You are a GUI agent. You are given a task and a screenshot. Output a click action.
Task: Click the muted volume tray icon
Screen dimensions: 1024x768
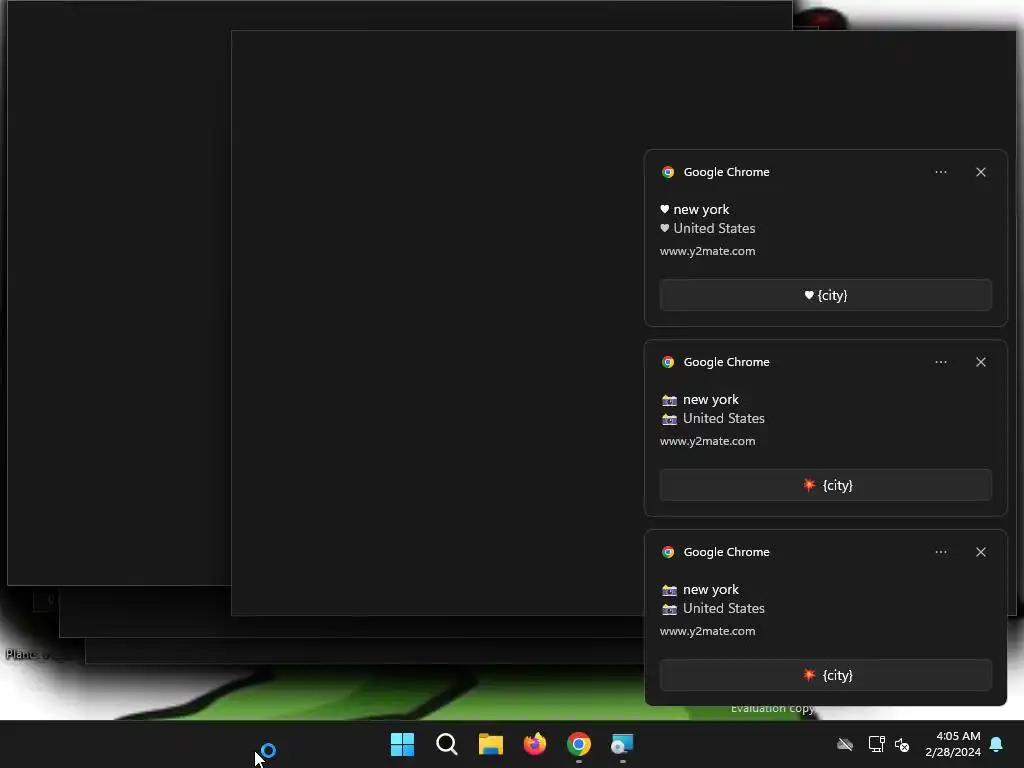[x=902, y=744]
